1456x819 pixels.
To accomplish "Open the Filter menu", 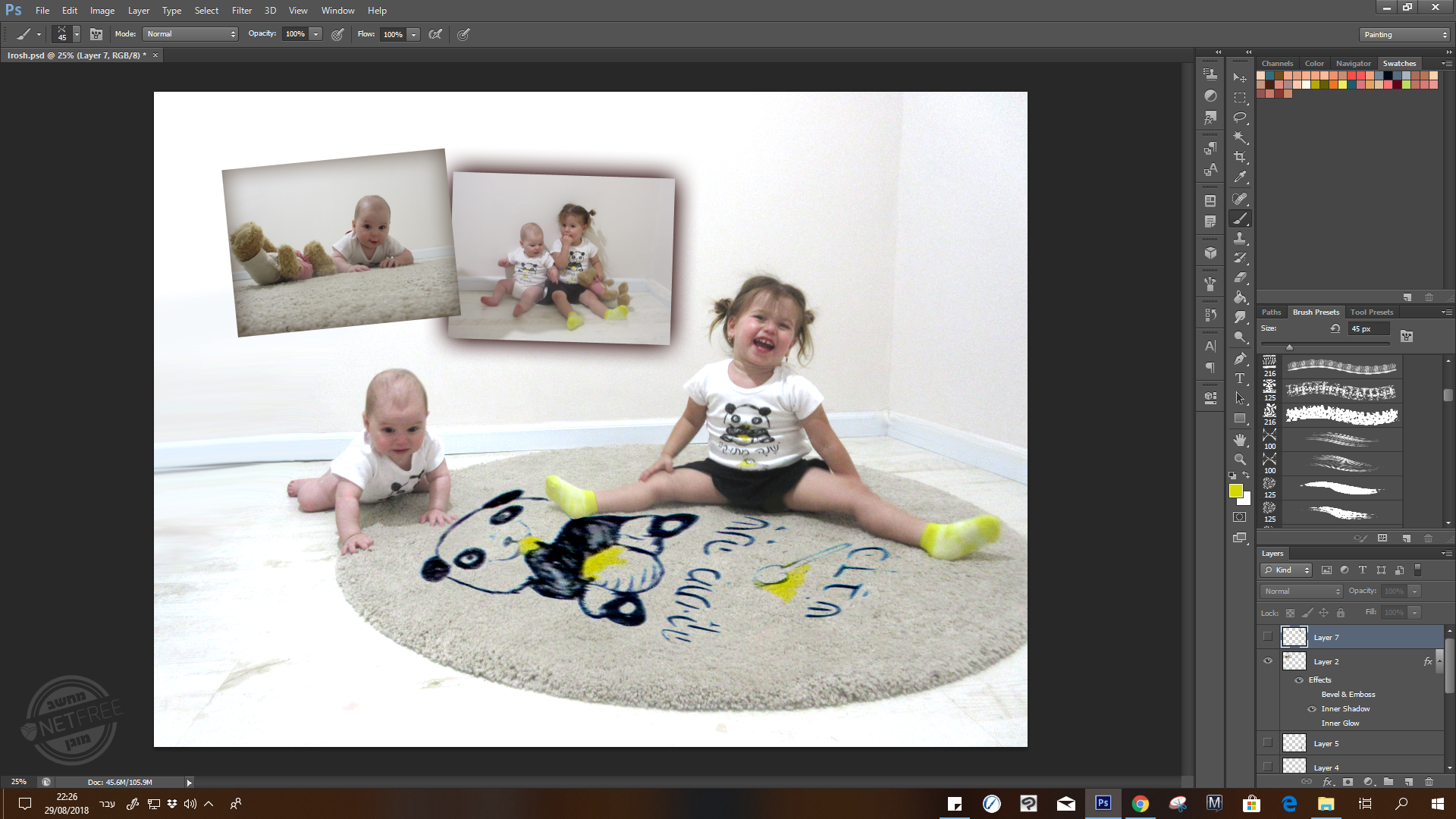I will pos(241,11).
